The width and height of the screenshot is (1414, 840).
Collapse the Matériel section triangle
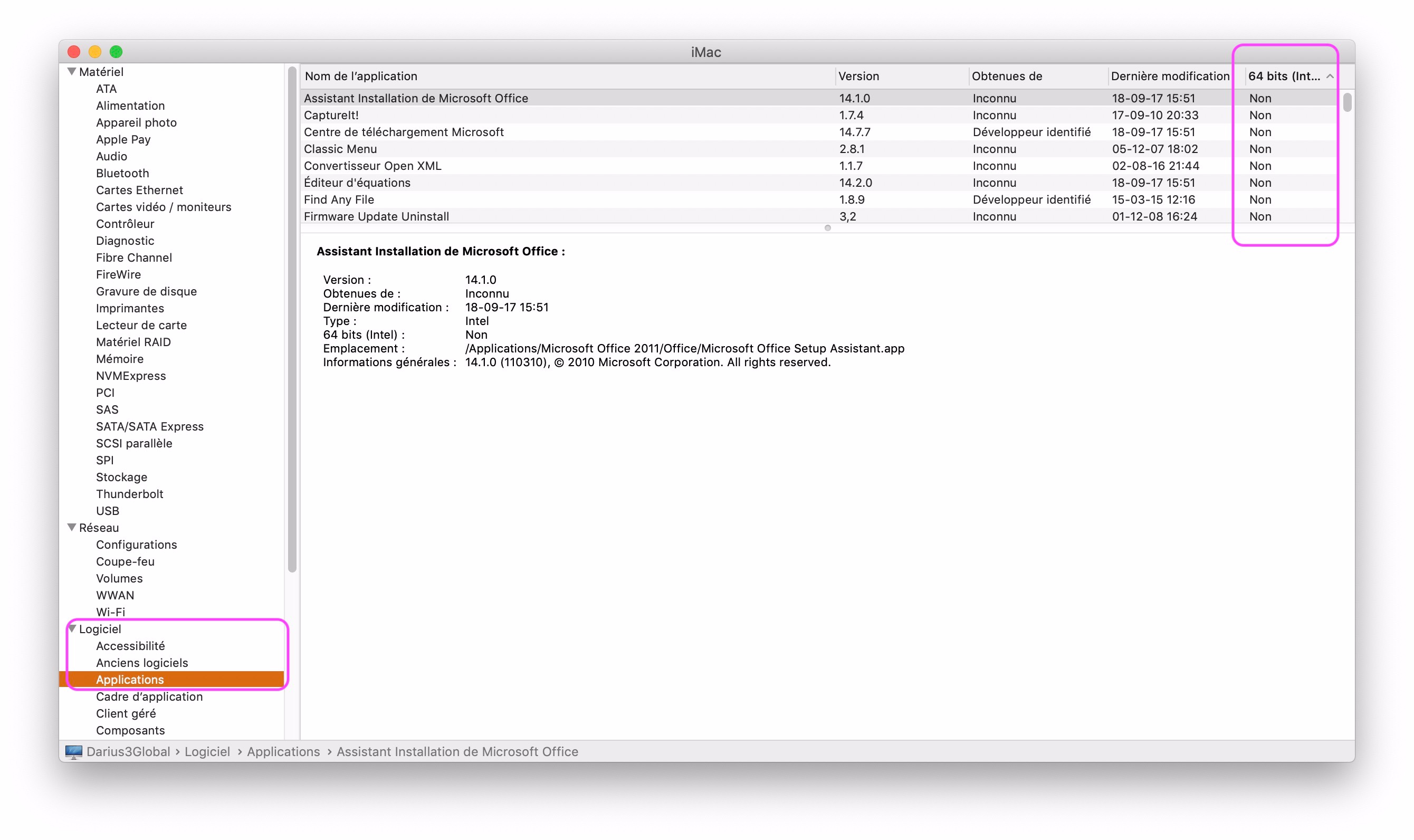72,71
